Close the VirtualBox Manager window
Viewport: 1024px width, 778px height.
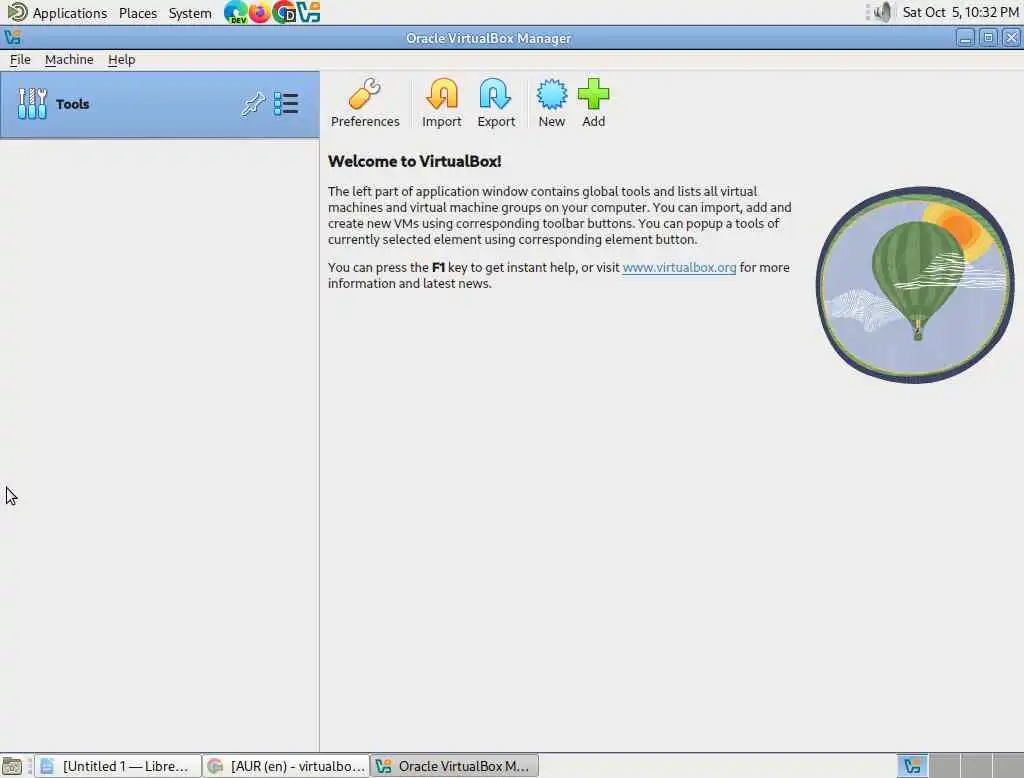click(1011, 38)
